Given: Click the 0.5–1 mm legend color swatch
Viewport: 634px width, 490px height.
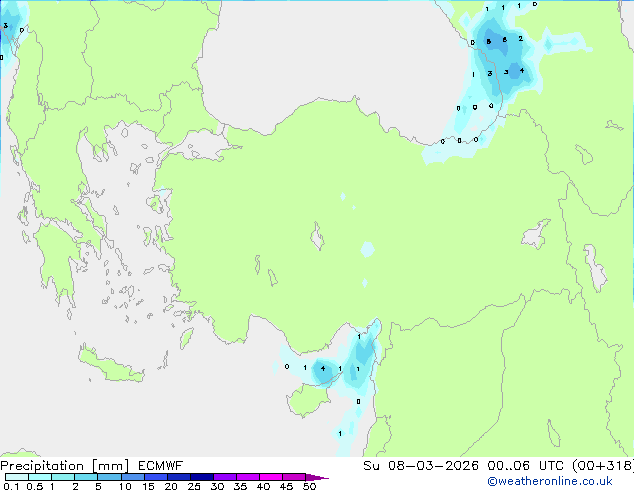Looking at the screenshot, I should click(x=40, y=477).
